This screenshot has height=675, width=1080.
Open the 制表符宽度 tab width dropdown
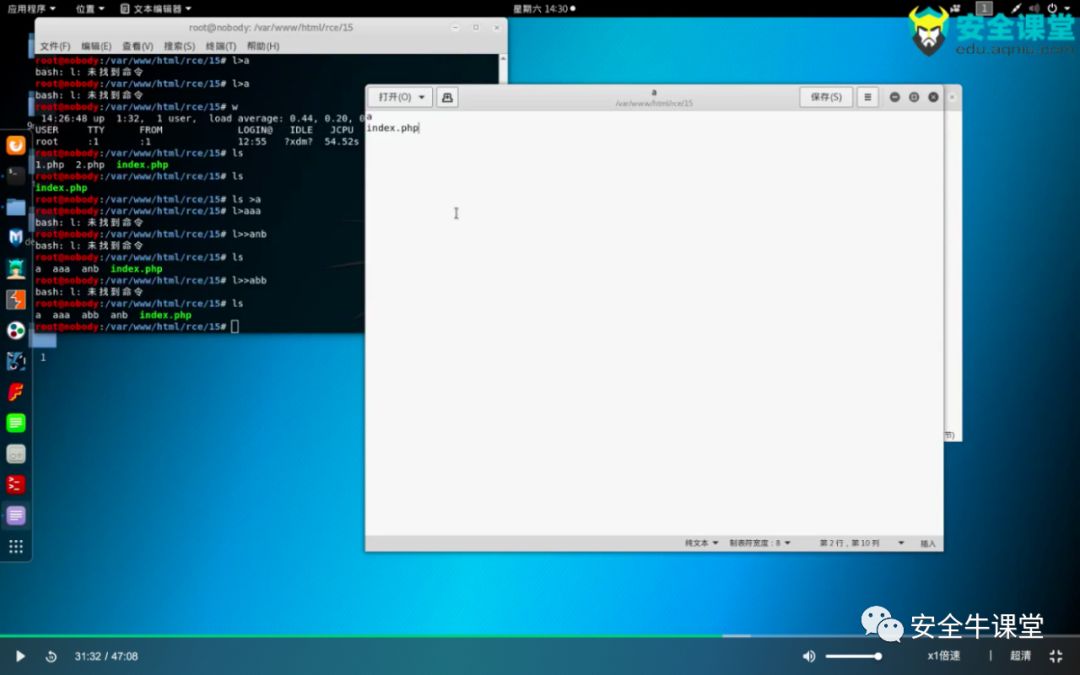(x=760, y=543)
